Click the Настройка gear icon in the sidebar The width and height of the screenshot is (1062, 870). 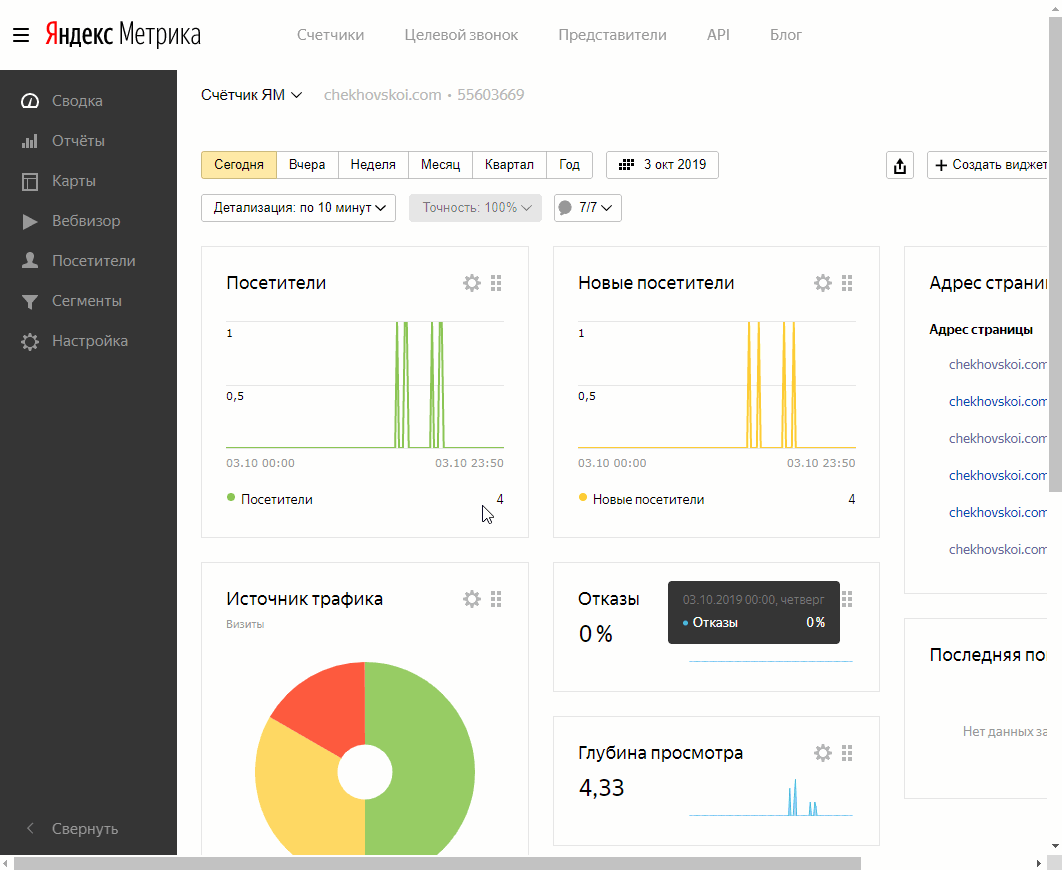point(30,341)
